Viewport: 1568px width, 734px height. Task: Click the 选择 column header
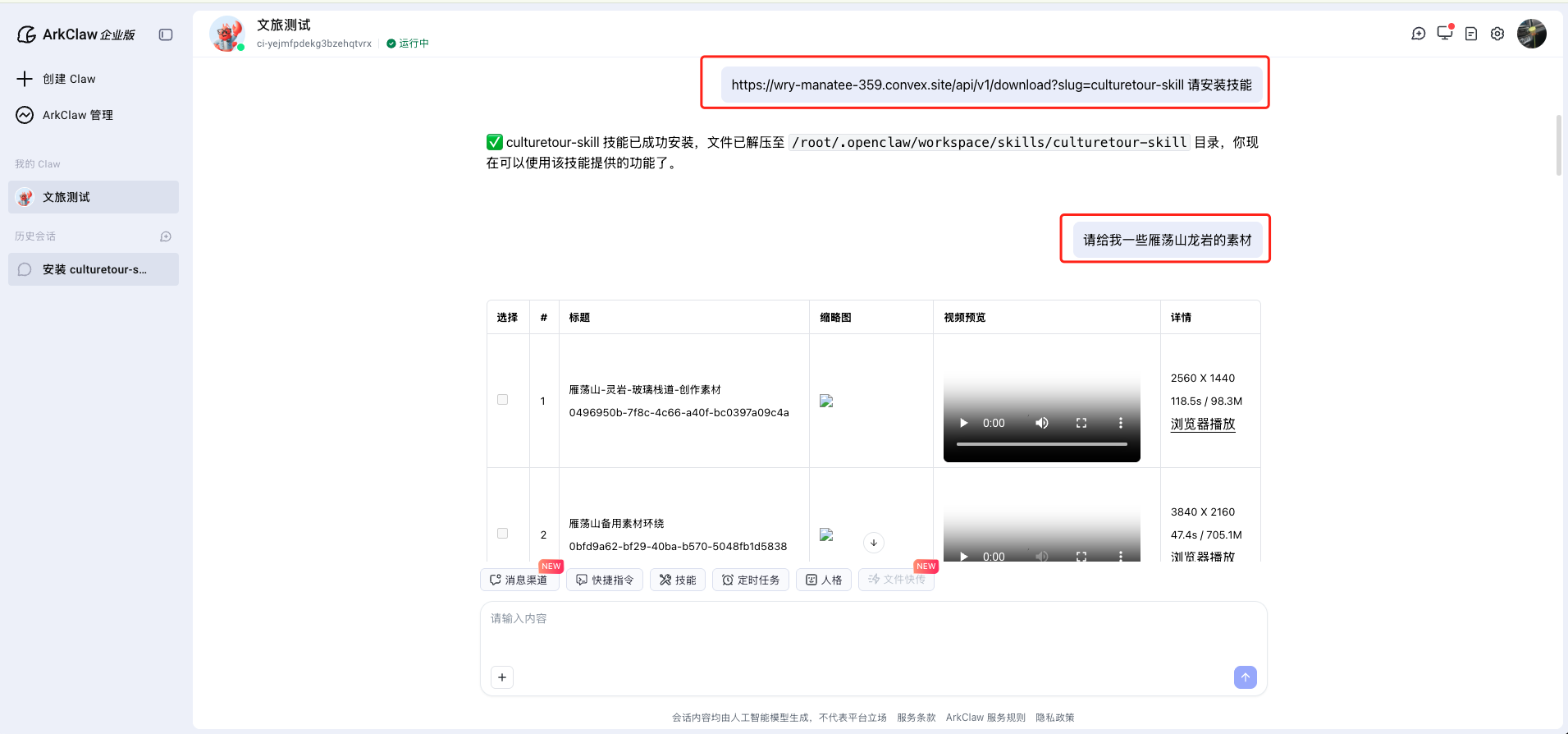507,318
